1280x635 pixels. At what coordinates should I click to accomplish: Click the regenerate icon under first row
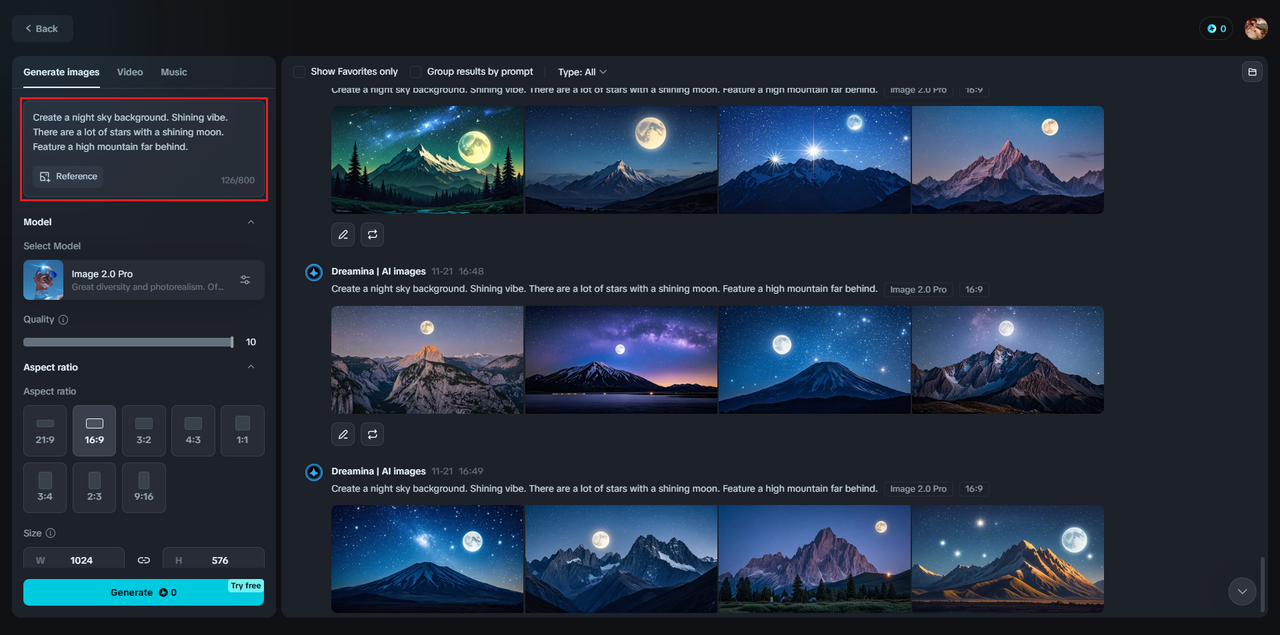pyautogui.click(x=372, y=235)
